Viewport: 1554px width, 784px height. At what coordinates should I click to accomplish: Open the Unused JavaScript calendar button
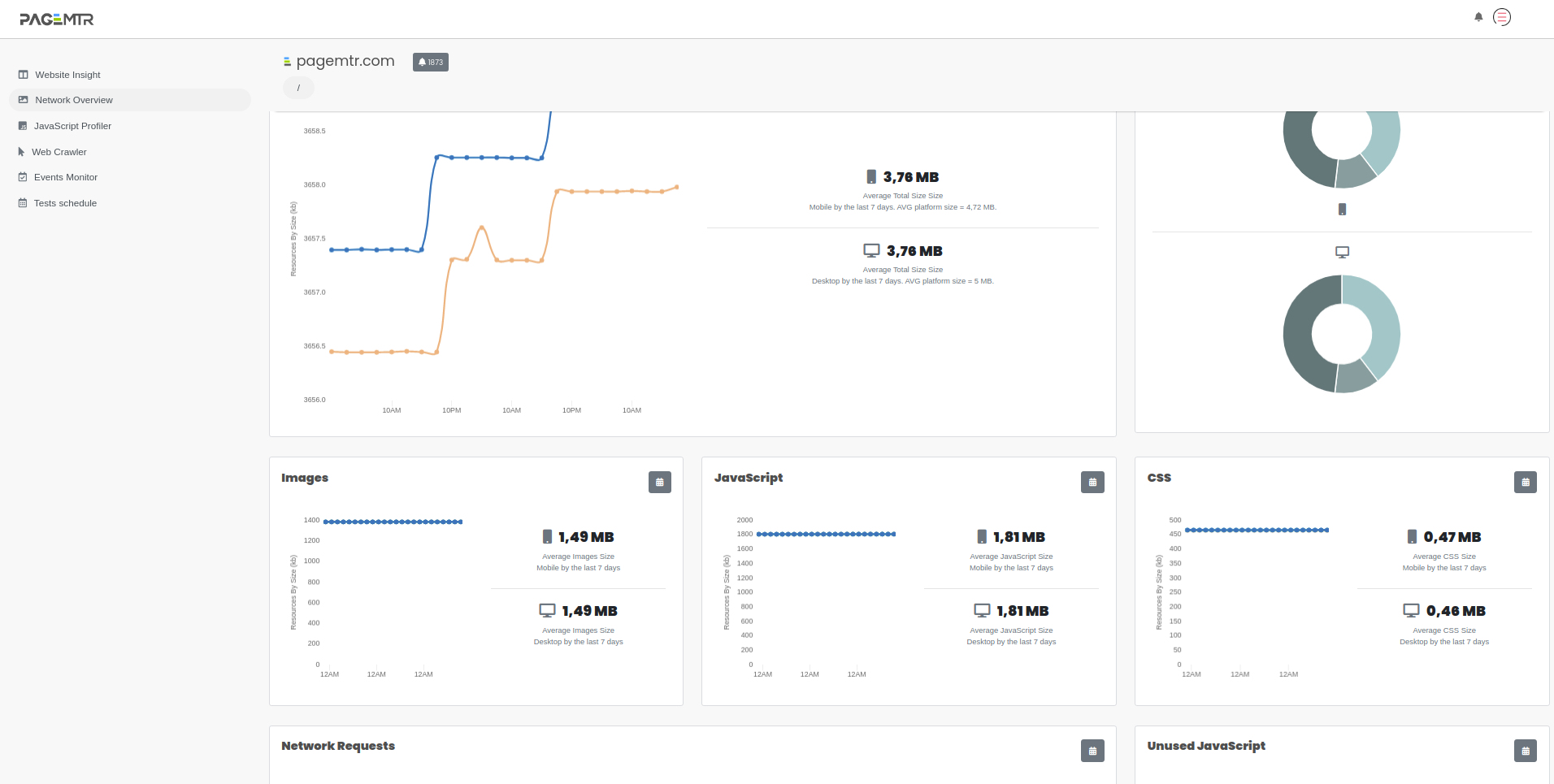pyautogui.click(x=1526, y=751)
